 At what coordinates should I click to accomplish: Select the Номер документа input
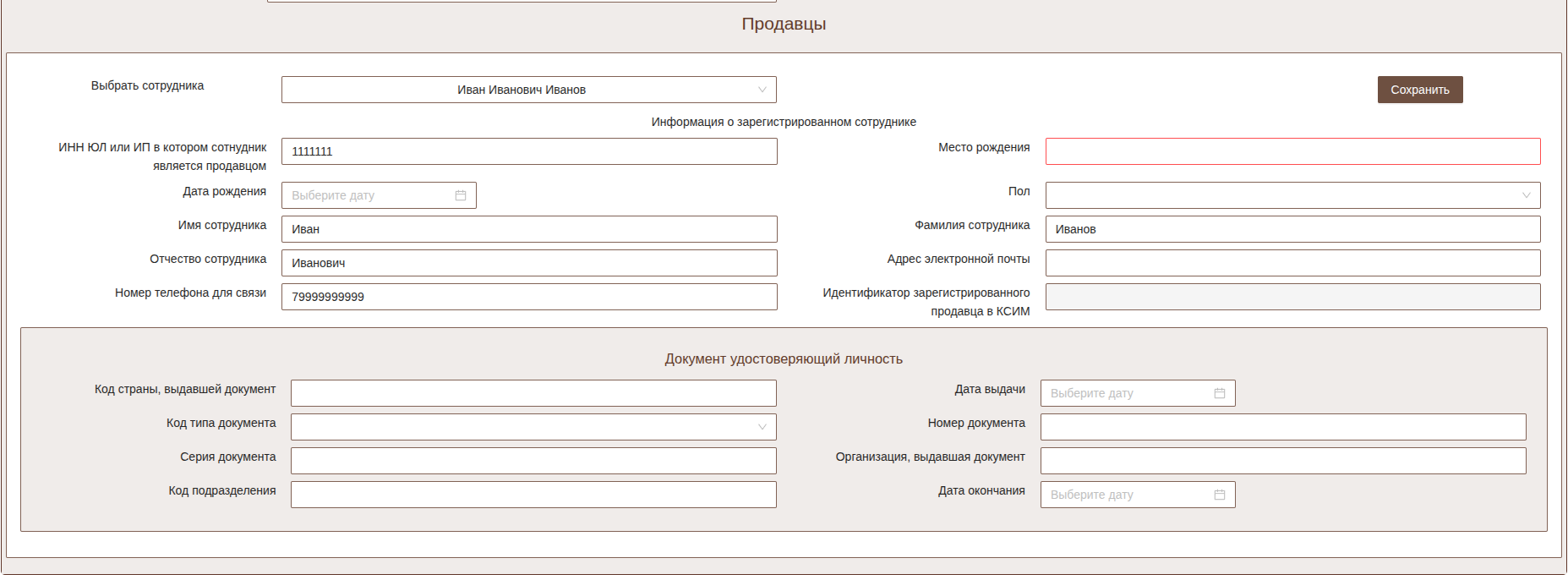click(x=1282, y=427)
